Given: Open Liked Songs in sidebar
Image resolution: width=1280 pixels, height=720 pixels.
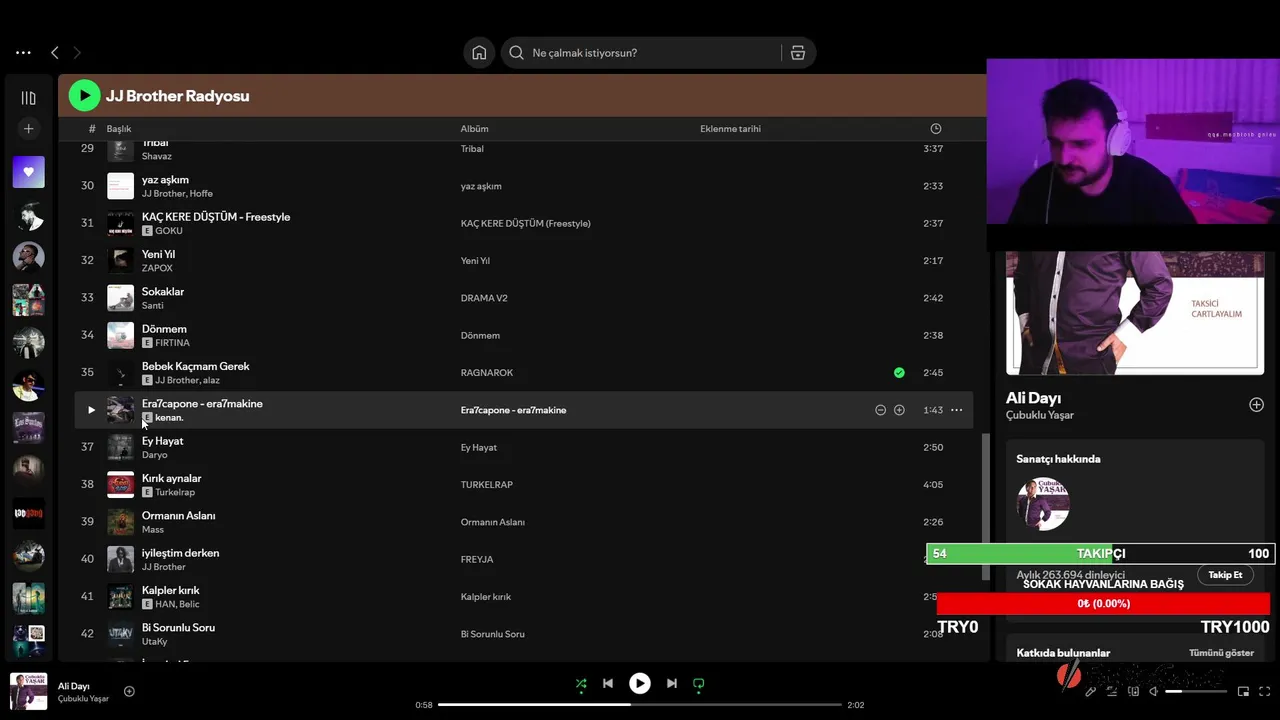Looking at the screenshot, I should pos(28,172).
